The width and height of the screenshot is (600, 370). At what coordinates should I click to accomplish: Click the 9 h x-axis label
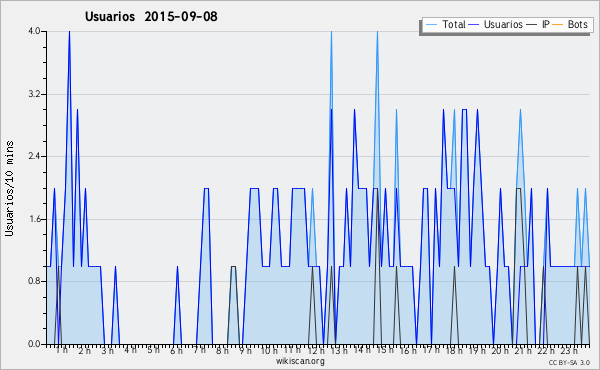(x=245, y=350)
